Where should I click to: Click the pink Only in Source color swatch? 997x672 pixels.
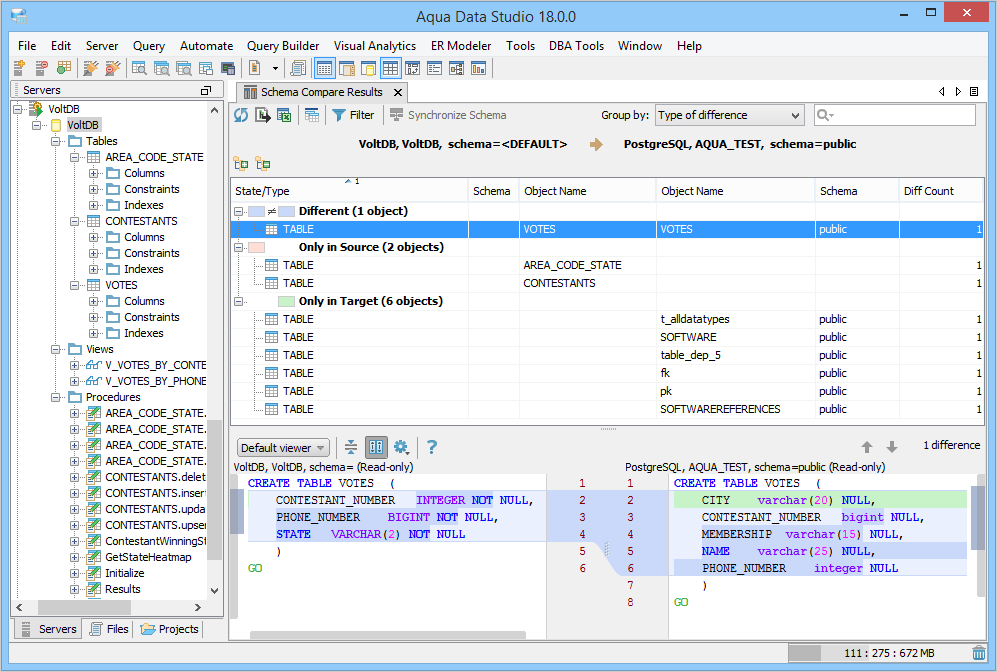(x=257, y=247)
